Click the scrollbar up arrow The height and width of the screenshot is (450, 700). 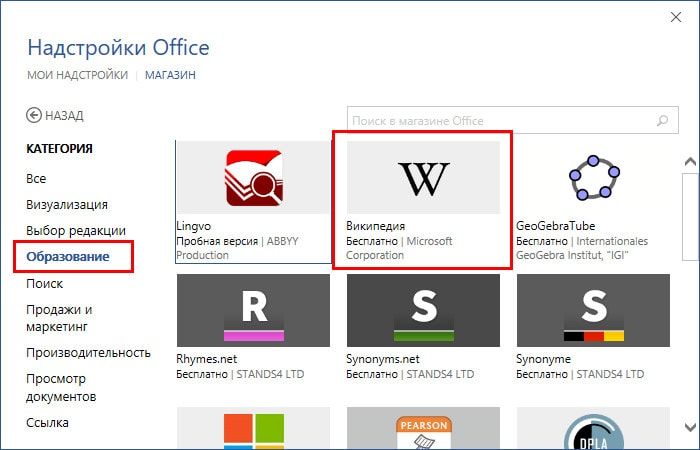click(x=689, y=161)
